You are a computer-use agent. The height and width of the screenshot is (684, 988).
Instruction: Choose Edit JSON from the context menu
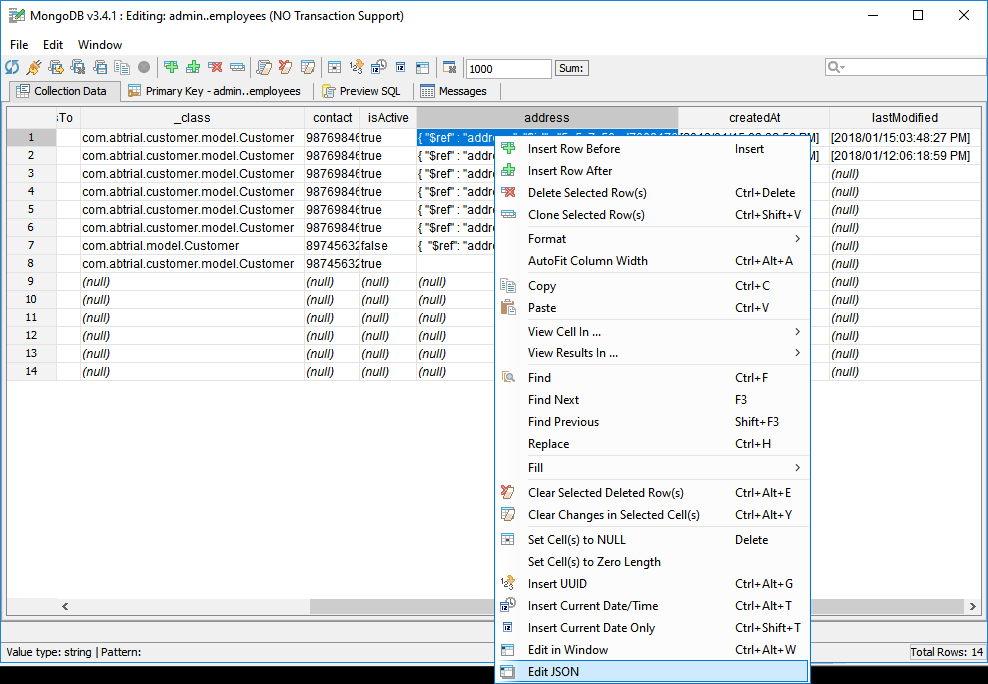click(x=654, y=672)
